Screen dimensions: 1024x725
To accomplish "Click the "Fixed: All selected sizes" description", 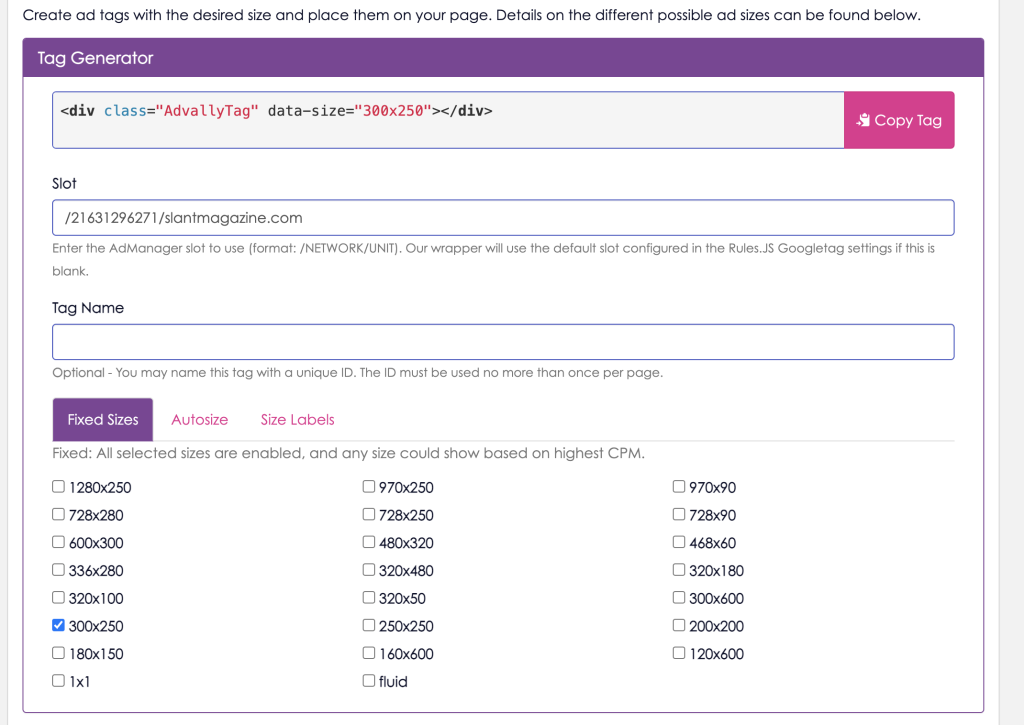I will coord(349,453).
